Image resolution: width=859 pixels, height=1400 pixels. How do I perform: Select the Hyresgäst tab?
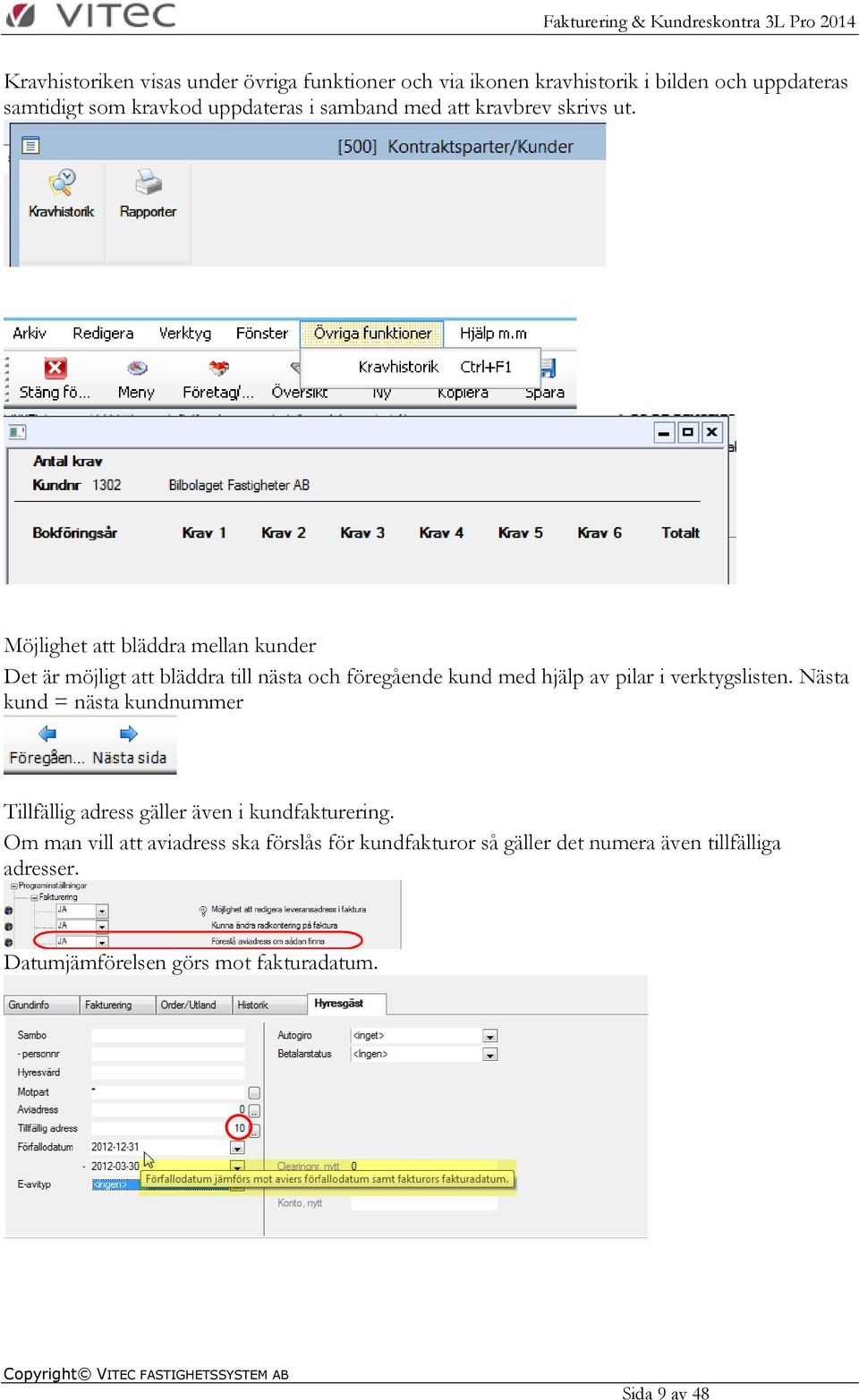[x=347, y=1004]
